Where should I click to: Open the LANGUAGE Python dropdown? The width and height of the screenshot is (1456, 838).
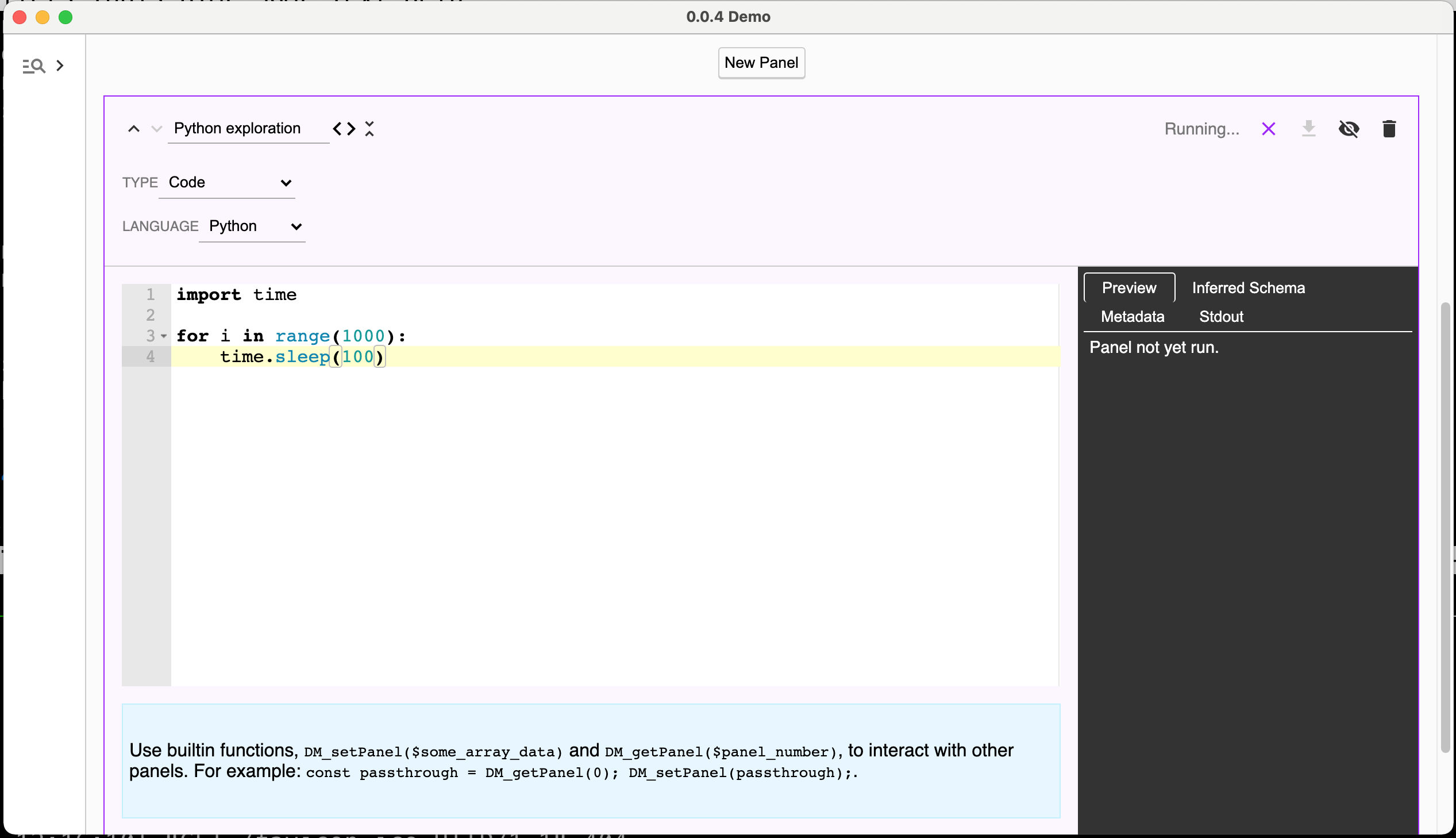click(x=252, y=226)
